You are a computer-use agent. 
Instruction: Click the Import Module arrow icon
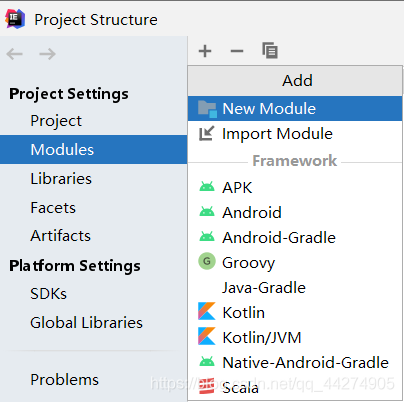pyautogui.click(x=206, y=134)
